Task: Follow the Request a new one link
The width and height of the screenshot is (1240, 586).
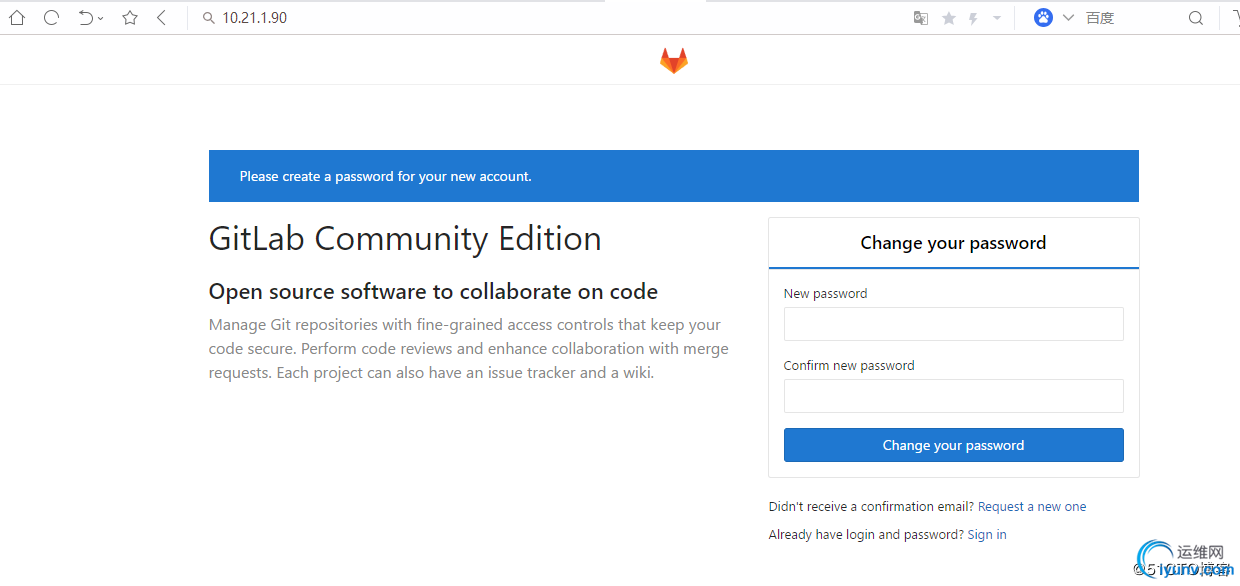Action: point(1032,507)
